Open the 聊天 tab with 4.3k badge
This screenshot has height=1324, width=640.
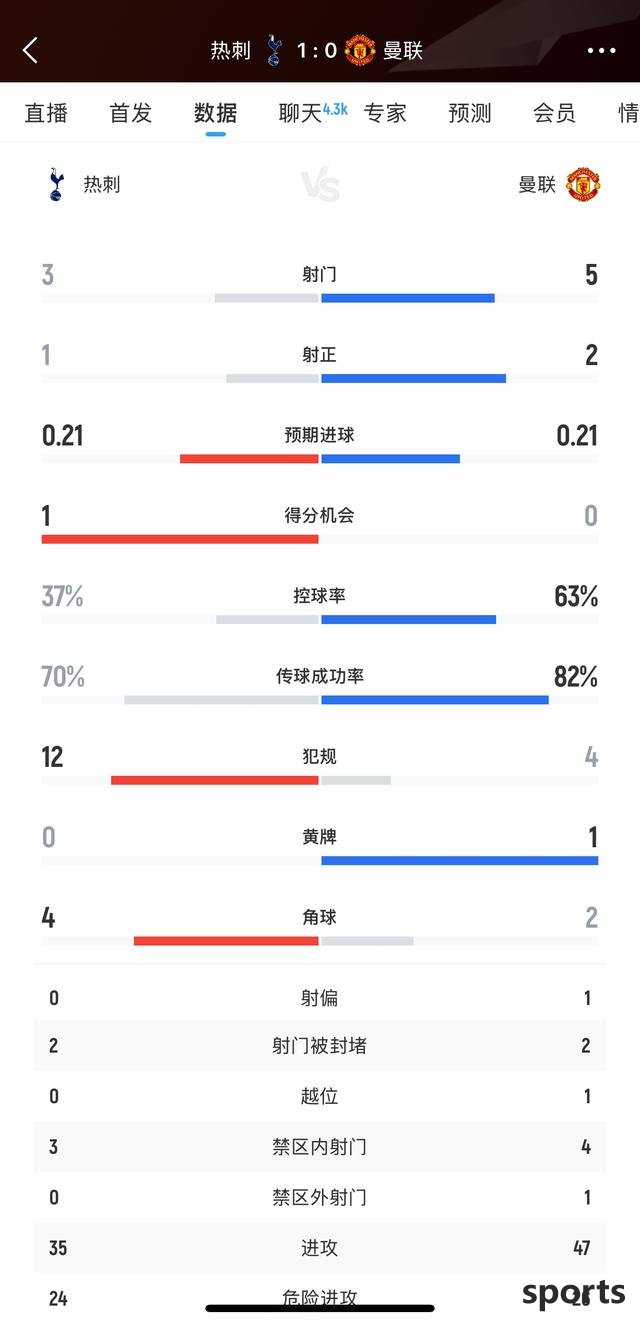coord(312,113)
